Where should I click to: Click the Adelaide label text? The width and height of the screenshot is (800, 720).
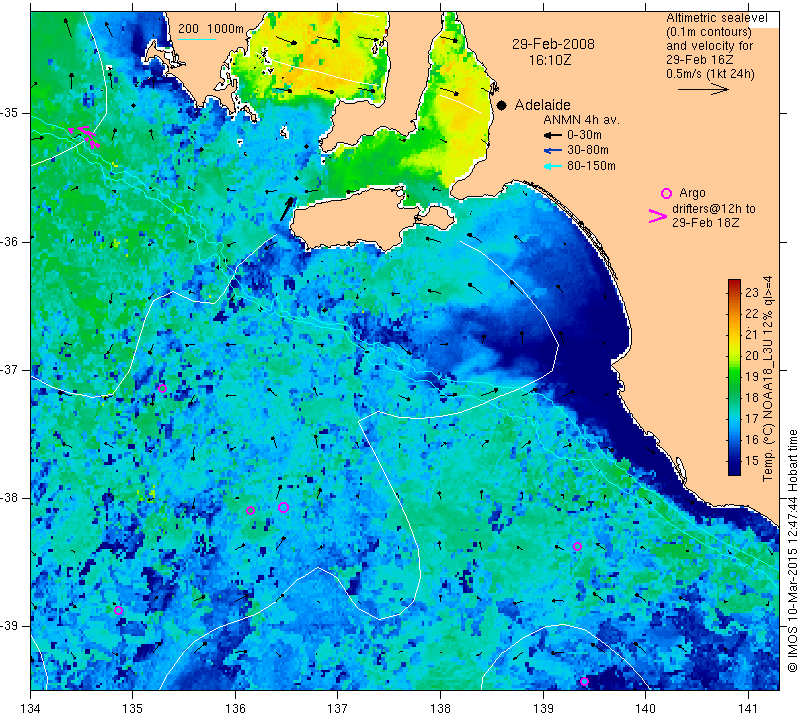(x=542, y=105)
